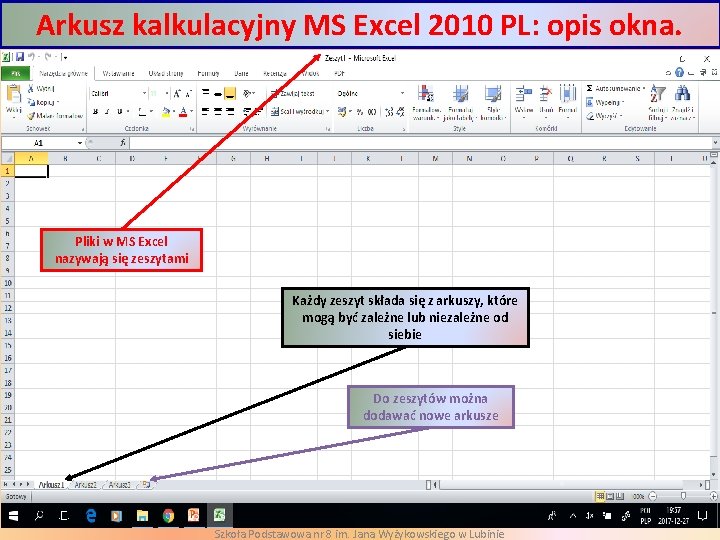This screenshot has height=540, width=720.
Task: Click the Kopiuj (Copy) icon
Action: pos(31,102)
